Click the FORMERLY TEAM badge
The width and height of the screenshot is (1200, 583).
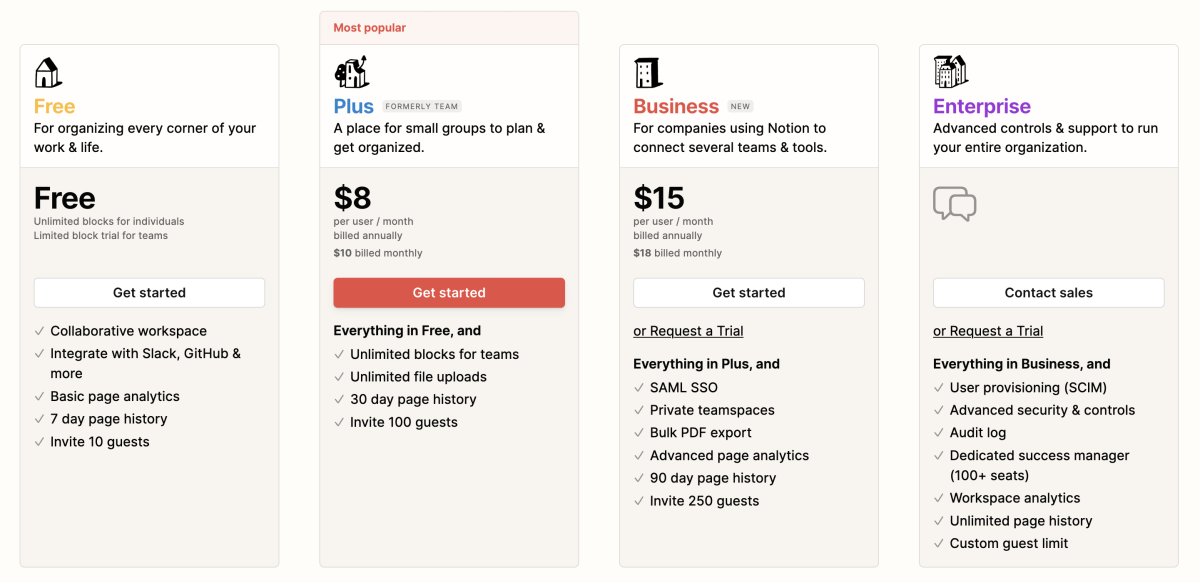[421, 106]
